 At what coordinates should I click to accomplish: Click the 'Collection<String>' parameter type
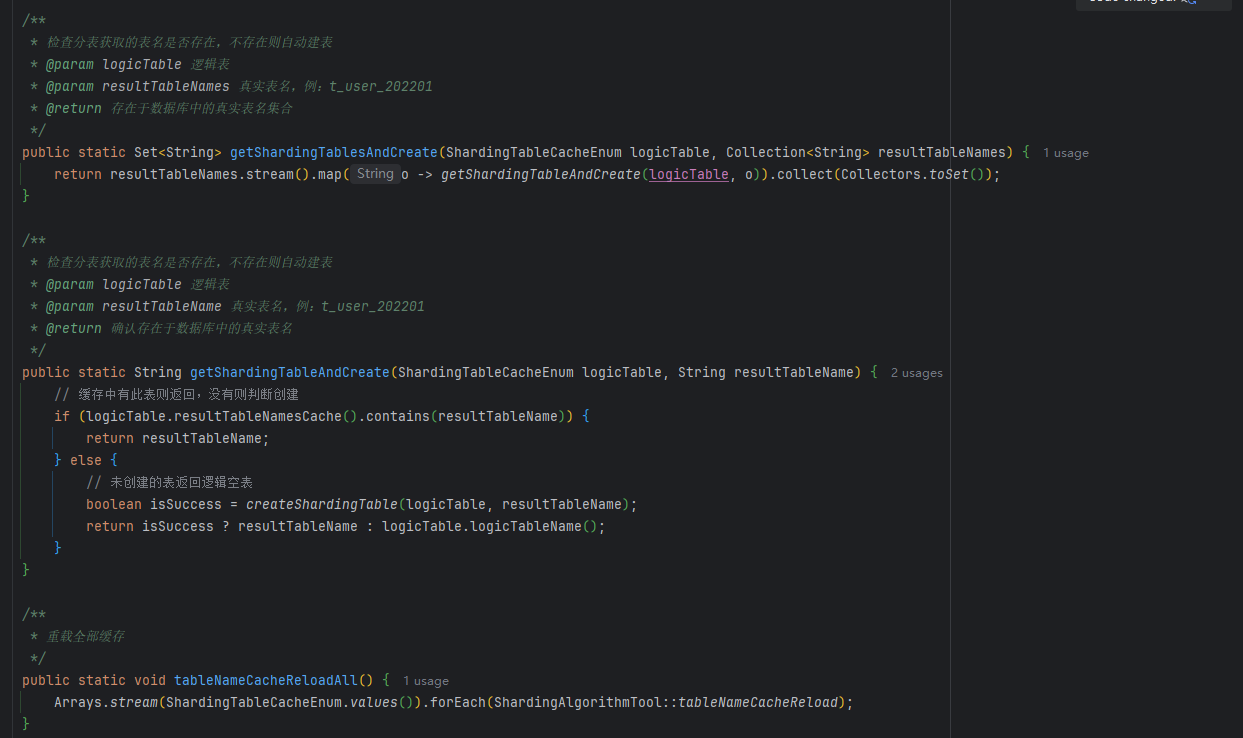pos(798,152)
